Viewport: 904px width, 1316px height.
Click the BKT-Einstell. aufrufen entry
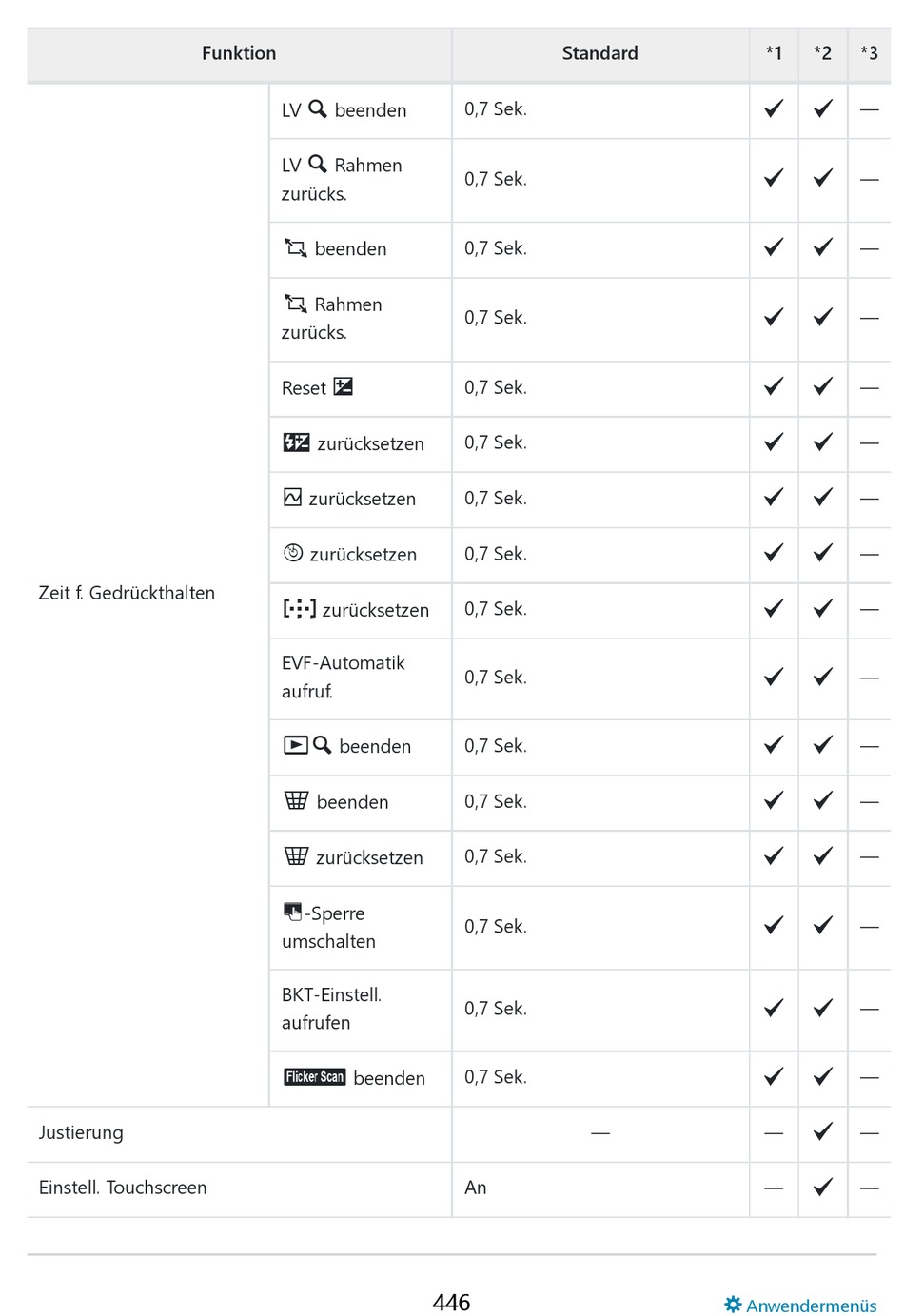(331, 1009)
